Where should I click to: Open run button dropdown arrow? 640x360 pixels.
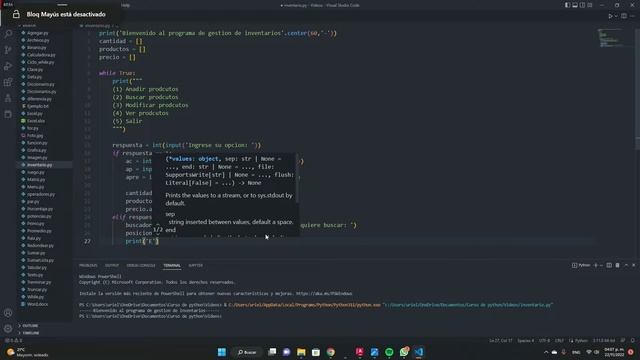pyautogui.click(x=616, y=16)
